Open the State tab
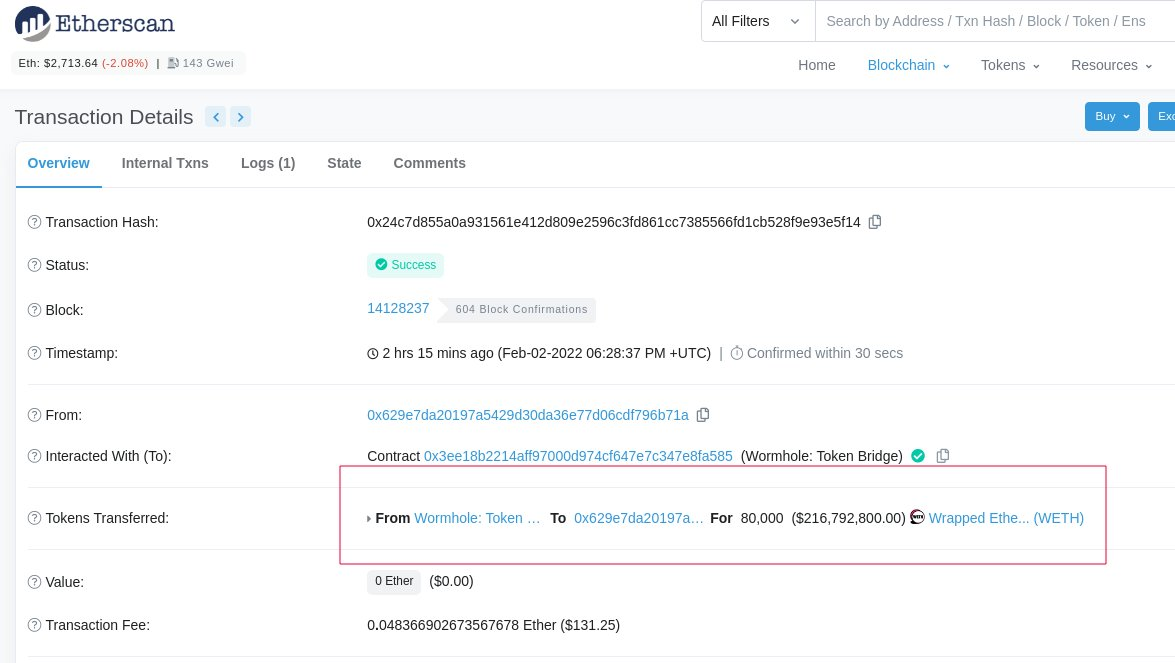 coord(344,163)
